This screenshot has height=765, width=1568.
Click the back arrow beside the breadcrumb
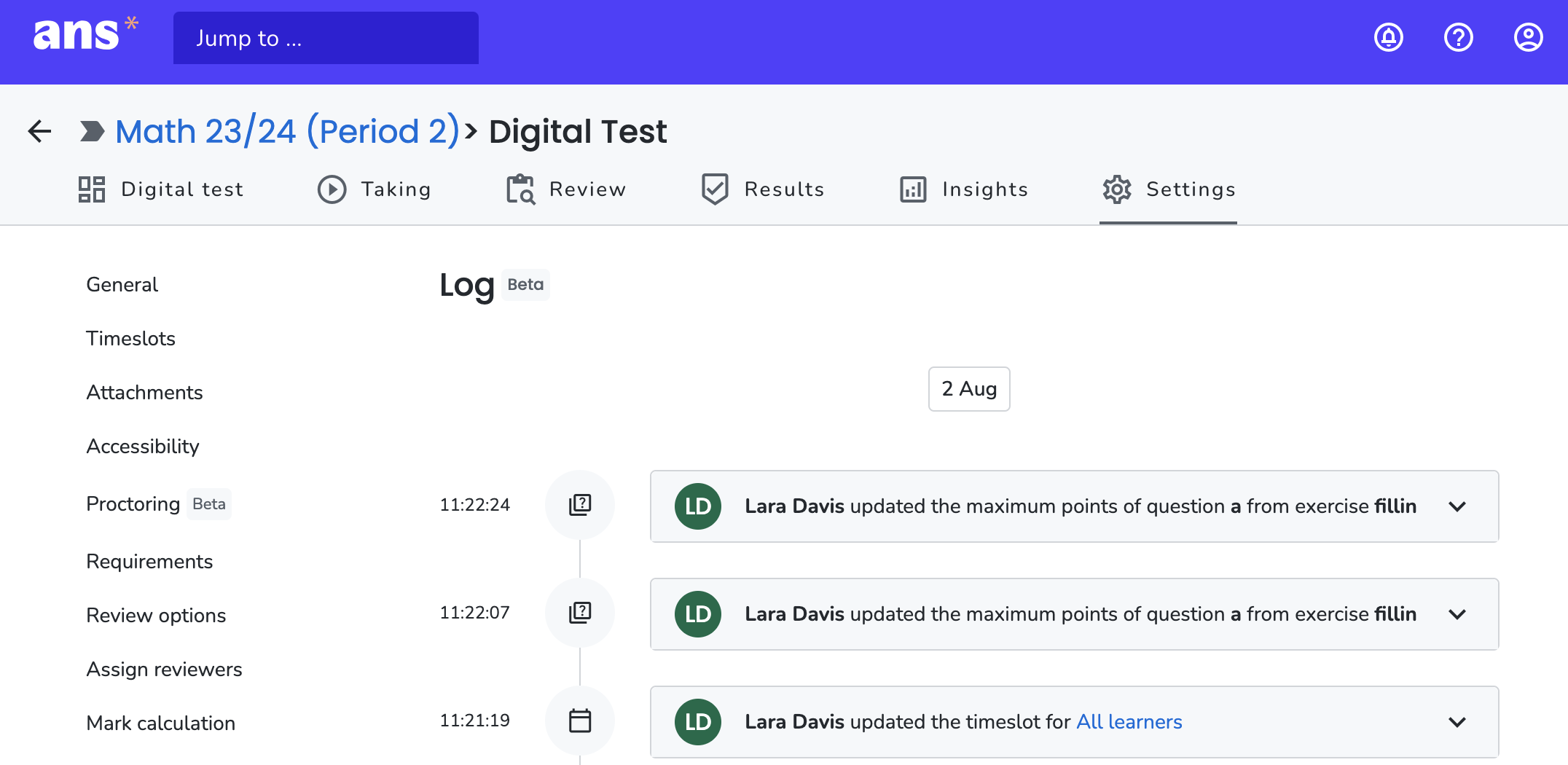[39, 130]
